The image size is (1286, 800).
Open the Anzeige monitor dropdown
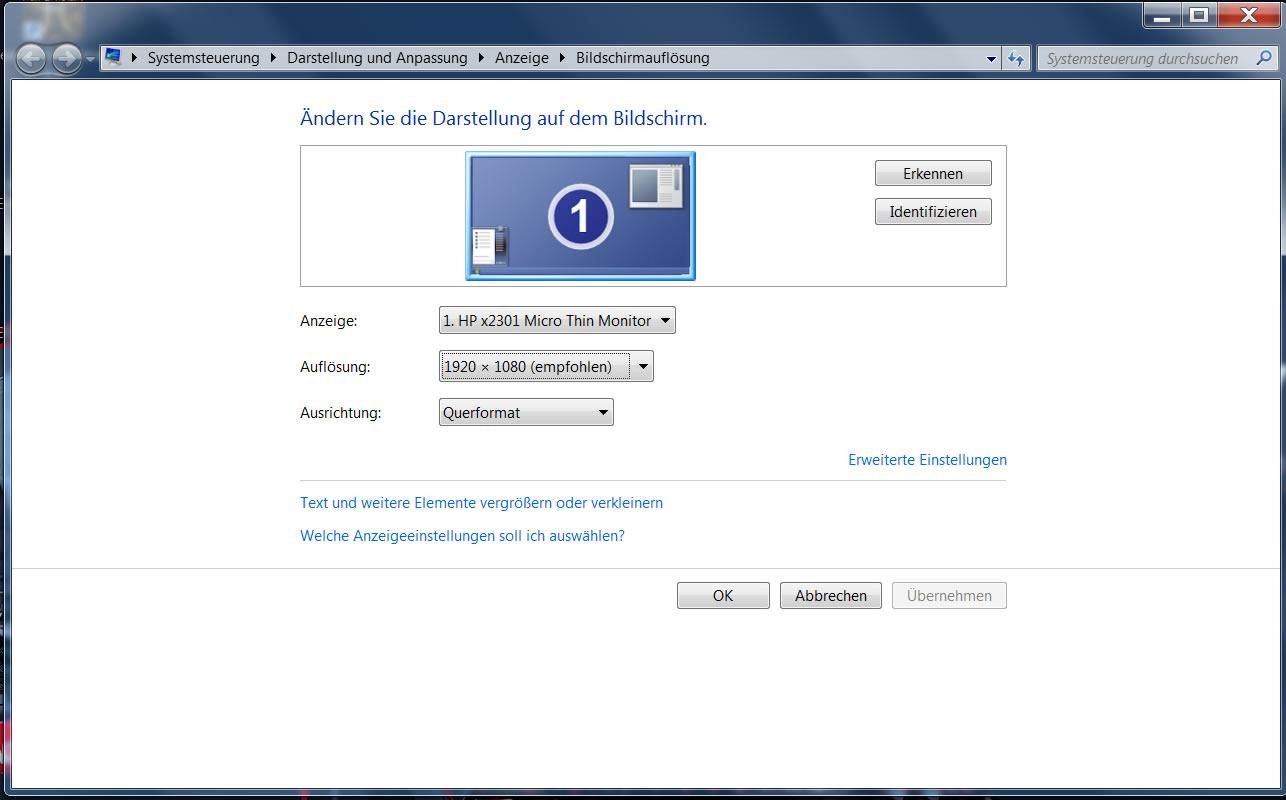click(557, 320)
